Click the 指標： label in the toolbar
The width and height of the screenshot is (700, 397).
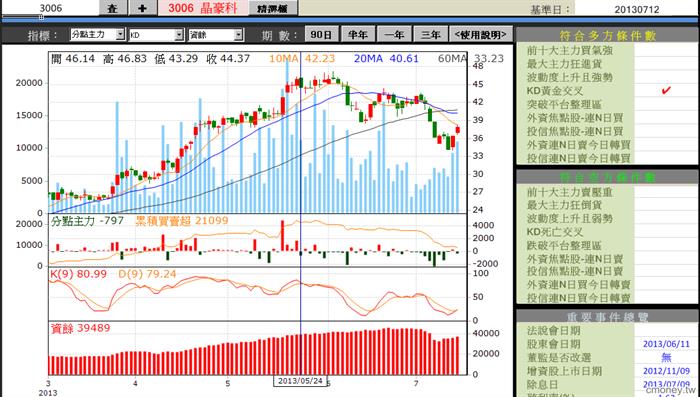(42, 35)
